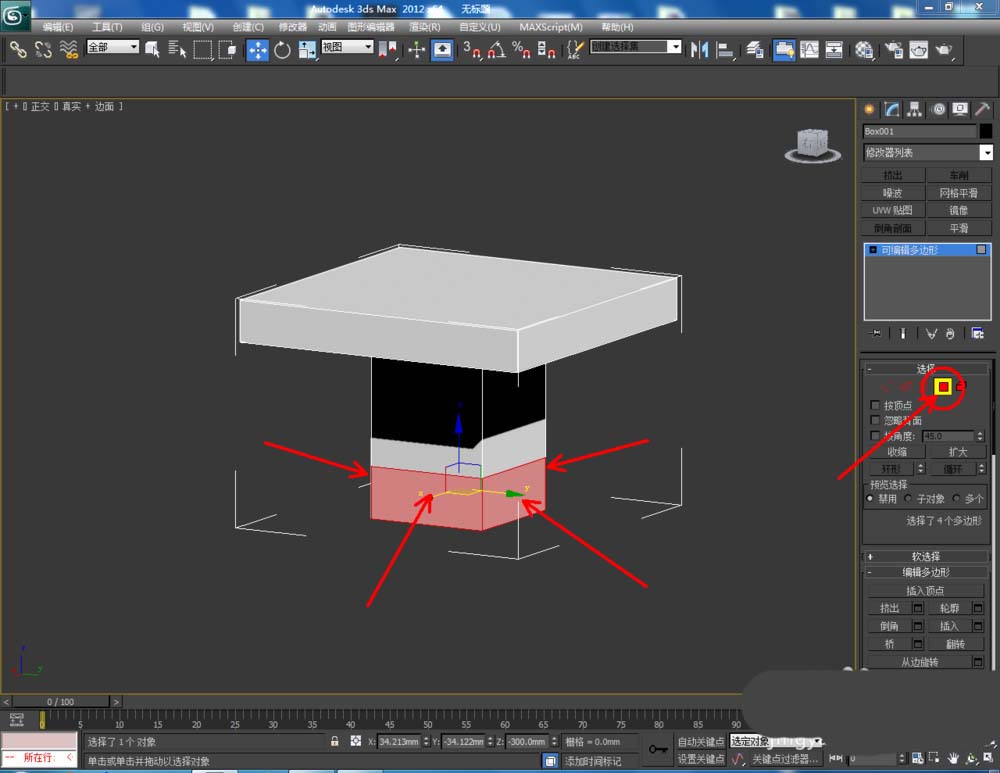1000x773 pixels.
Task: Switch to the Create command panel
Action: pos(869,109)
